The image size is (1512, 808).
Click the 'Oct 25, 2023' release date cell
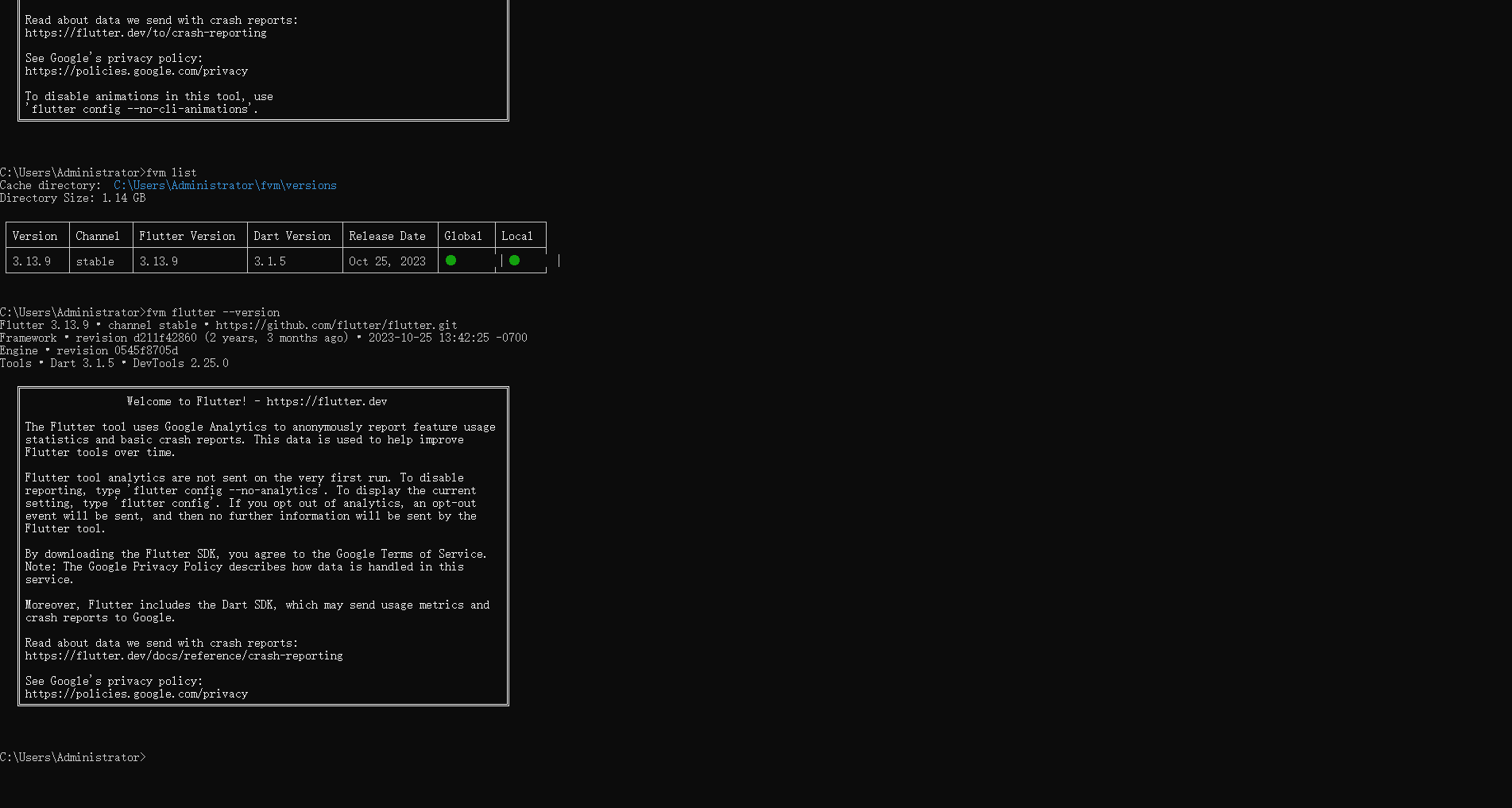pyautogui.click(x=387, y=261)
